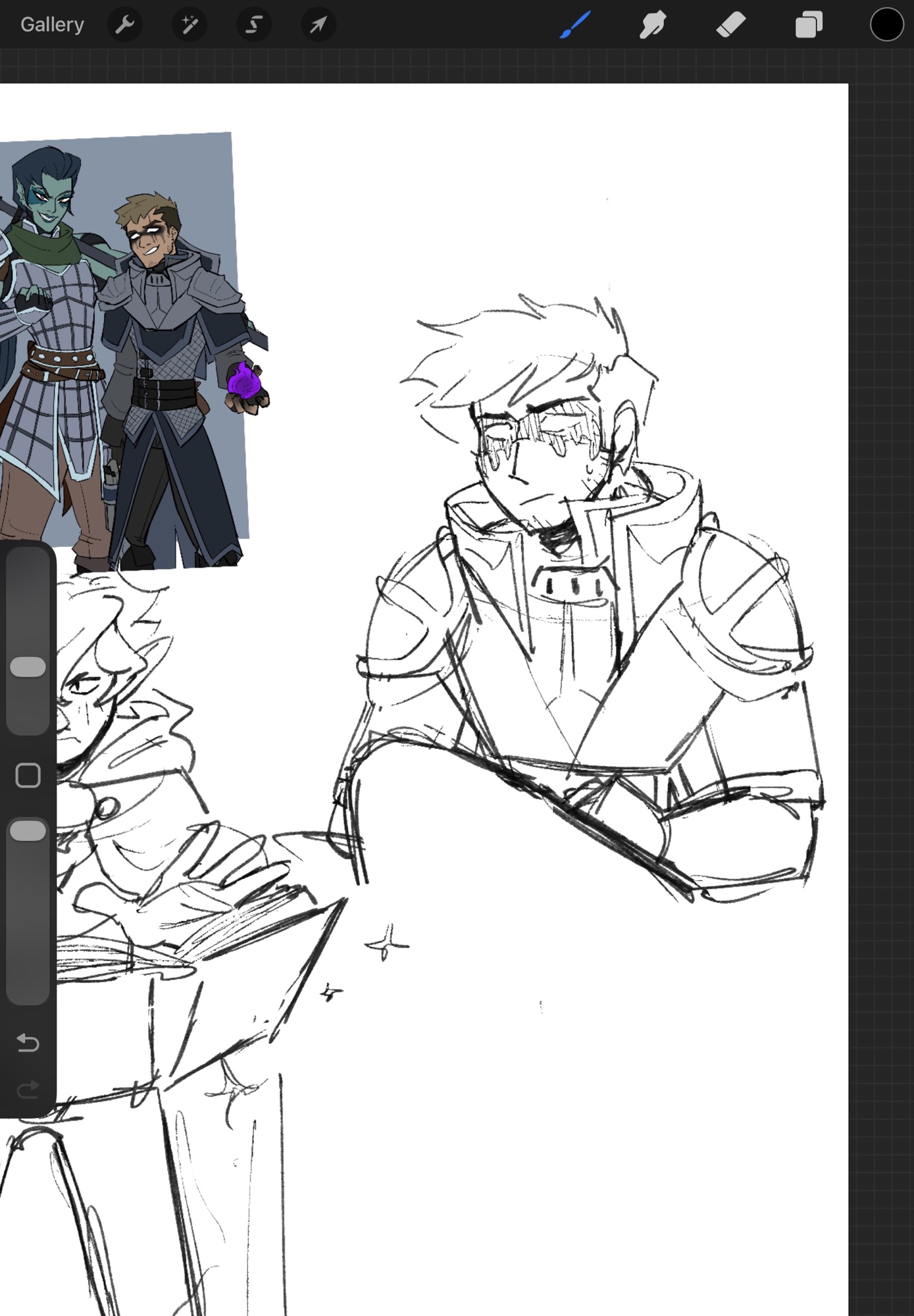This screenshot has width=914, height=1316.
Task: Click the brush size slider handle
Action: coord(28,667)
